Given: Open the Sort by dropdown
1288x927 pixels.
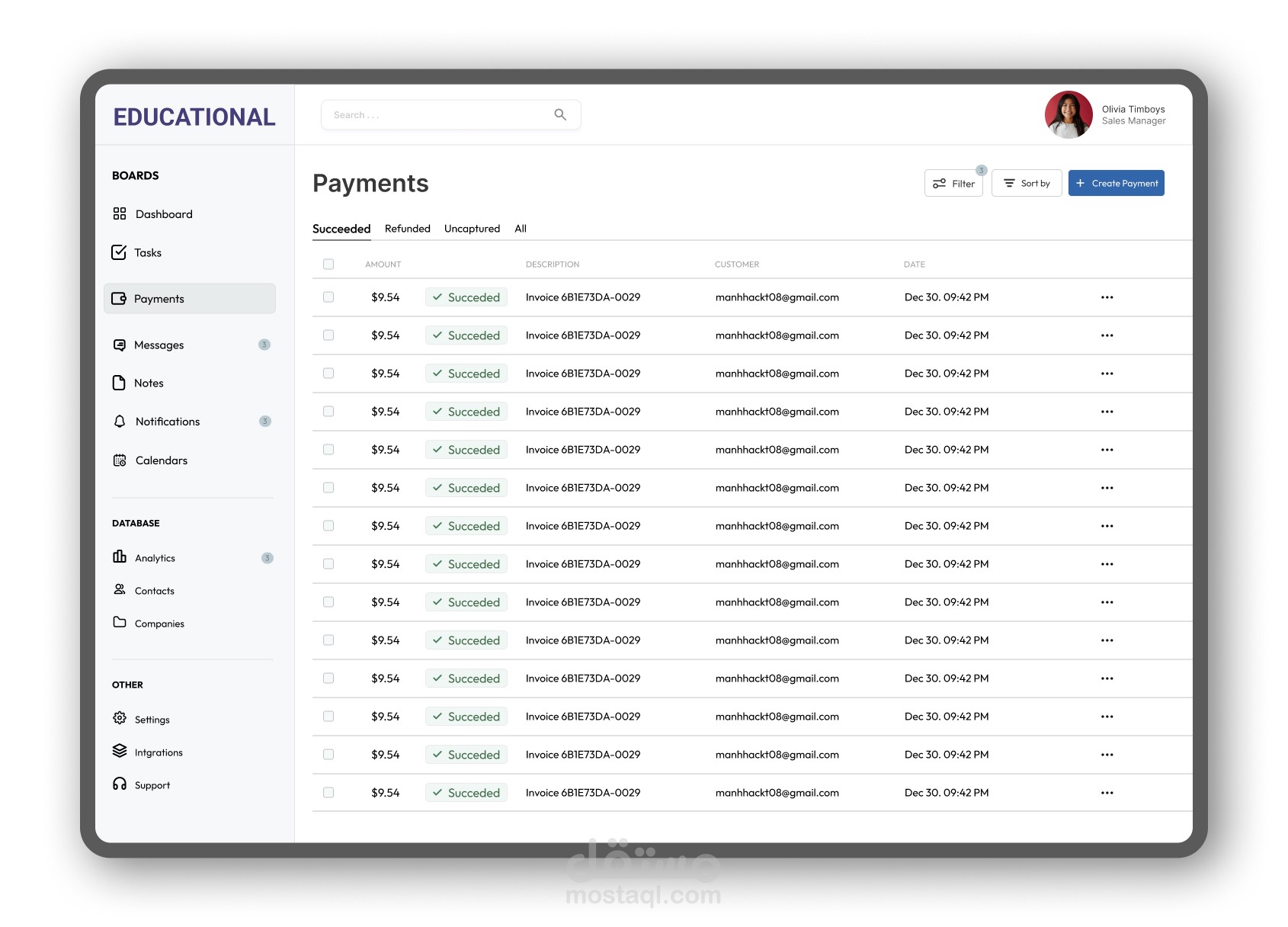Looking at the screenshot, I should coord(1027,183).
